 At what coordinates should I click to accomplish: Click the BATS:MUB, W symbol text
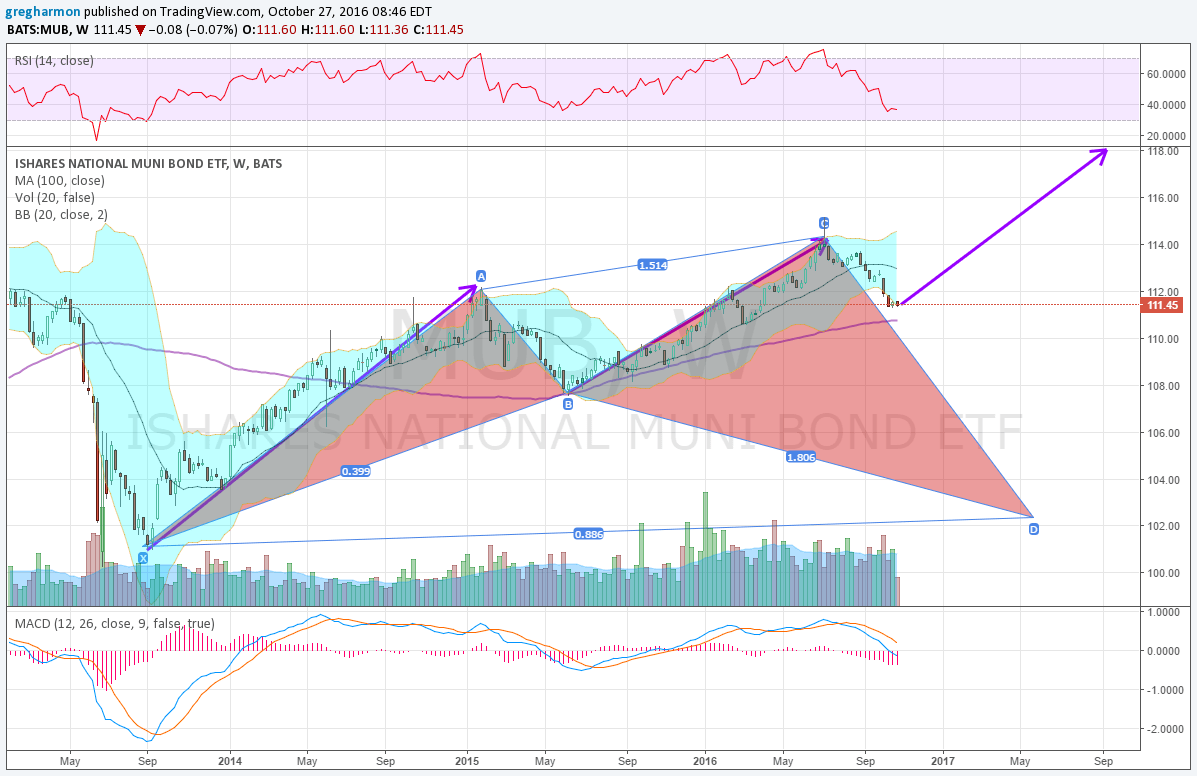(x=48, y=30)
